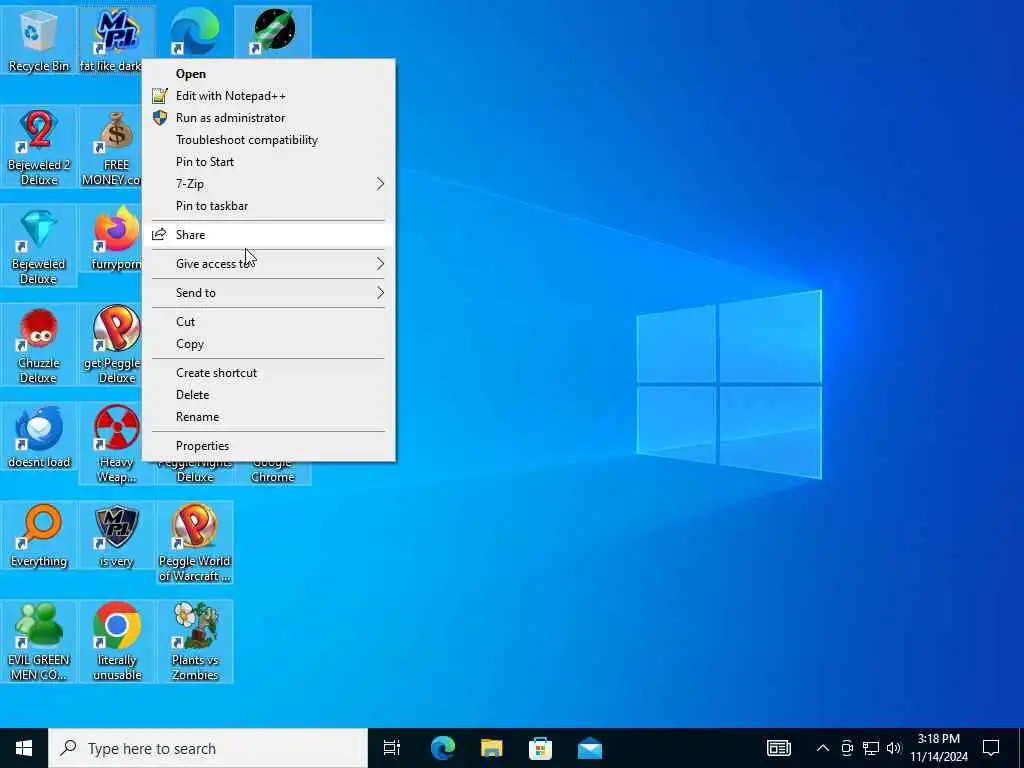The width and height of the screenshot is (1024, 768).
Task: Open the News and interests tray icon
Action: [778, 748]
